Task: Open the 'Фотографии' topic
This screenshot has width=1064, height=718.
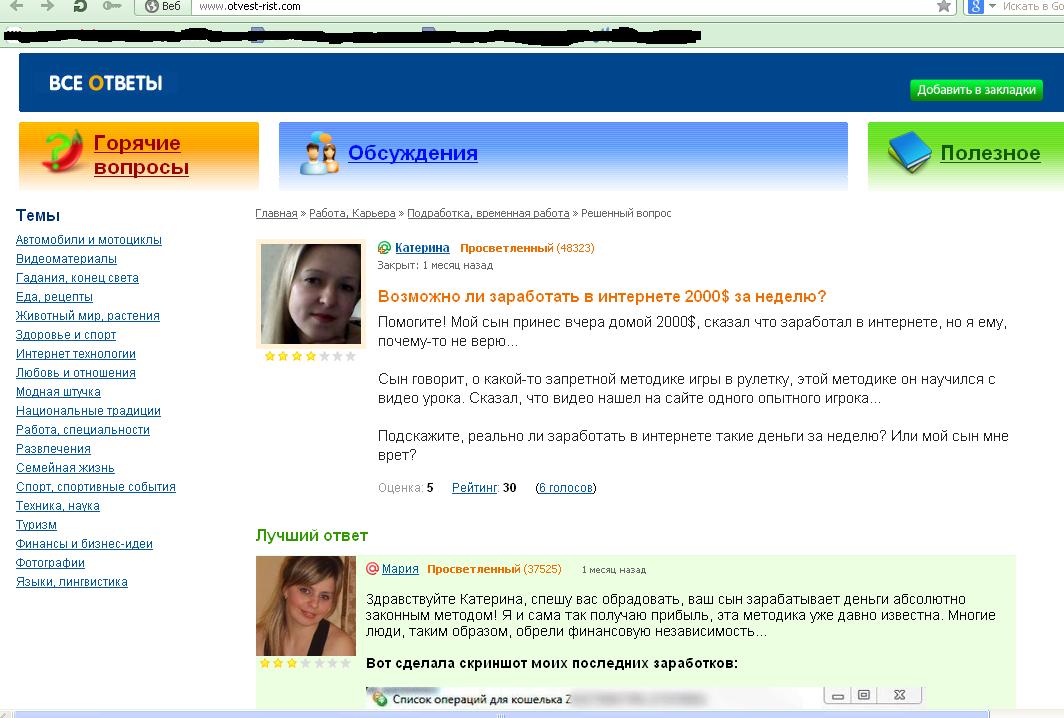Action: [x=50, y=563]
